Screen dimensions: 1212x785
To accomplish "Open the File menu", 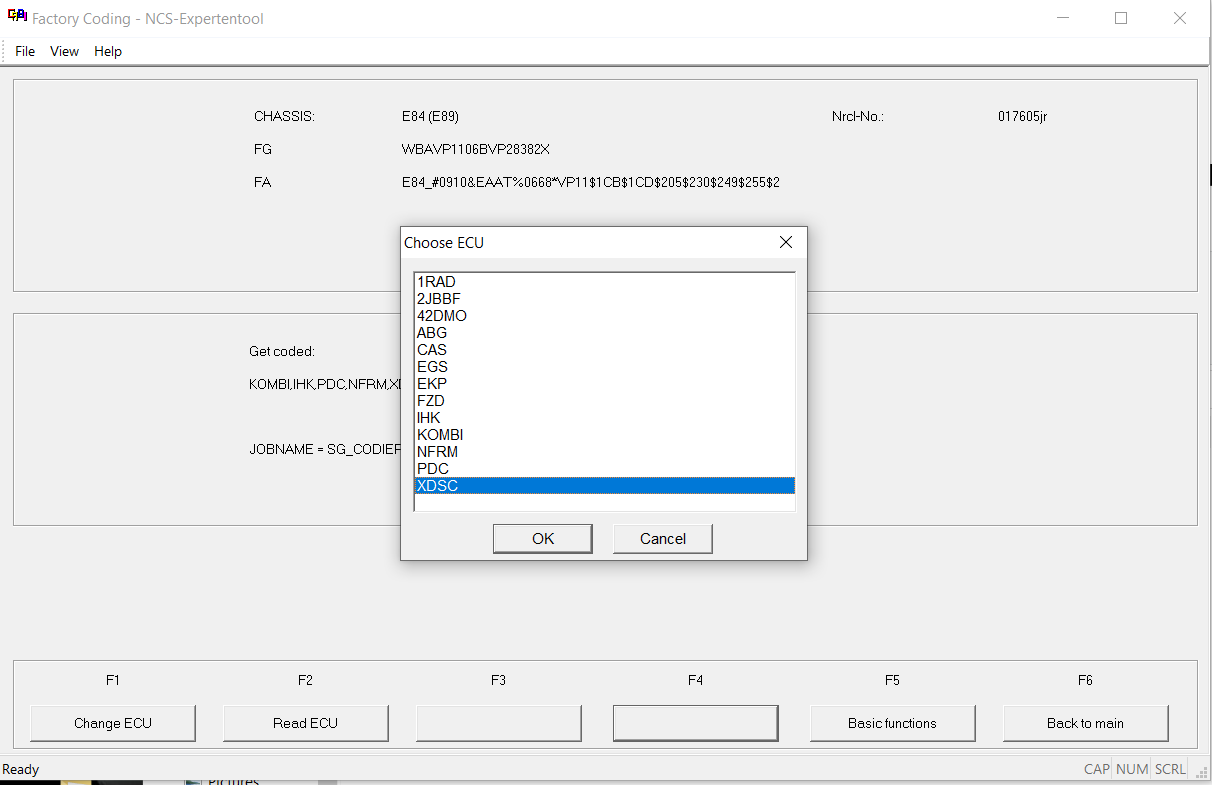I will (x=25, y=51).
